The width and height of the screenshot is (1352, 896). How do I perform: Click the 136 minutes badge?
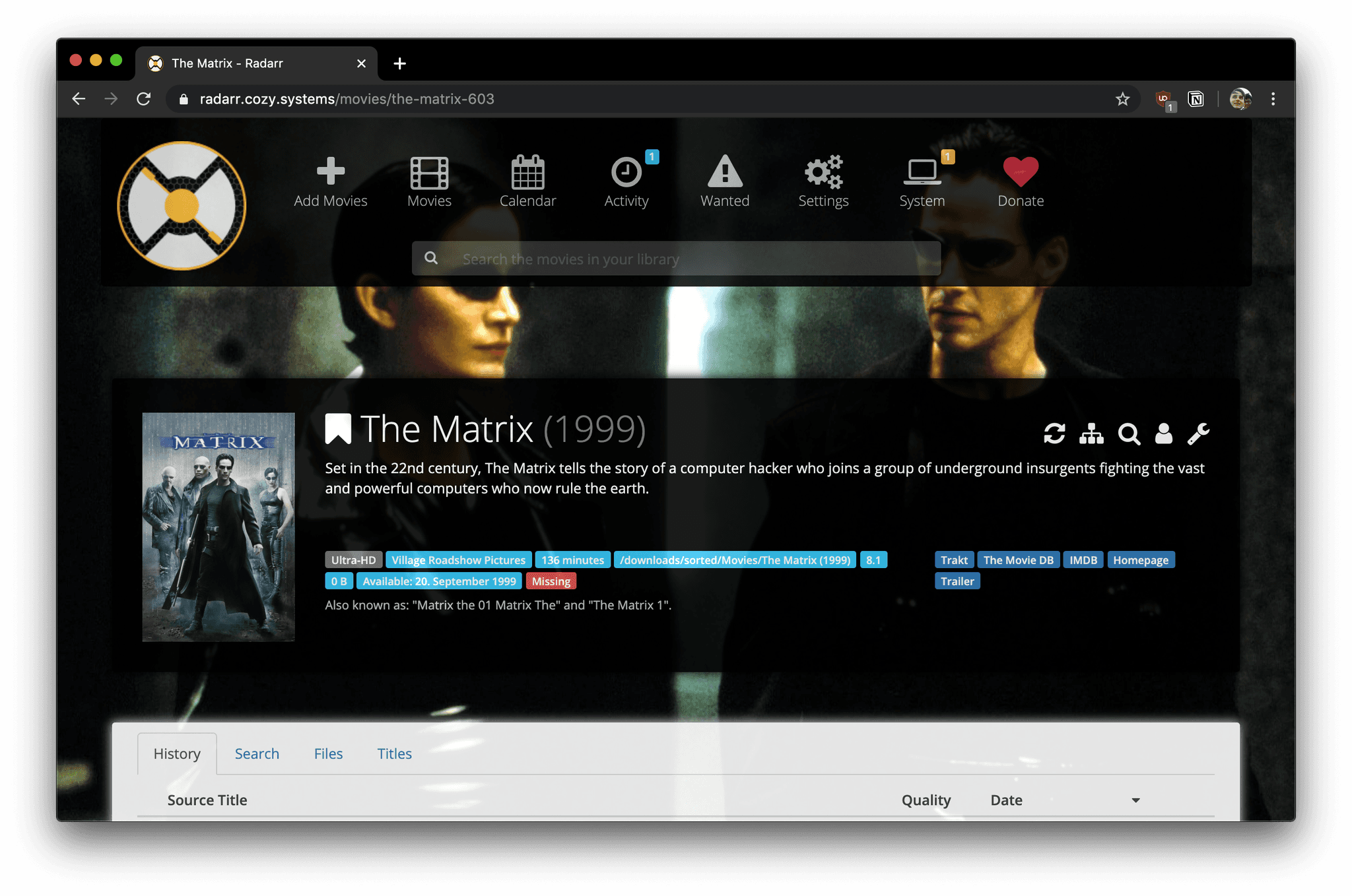click(572, 560)
